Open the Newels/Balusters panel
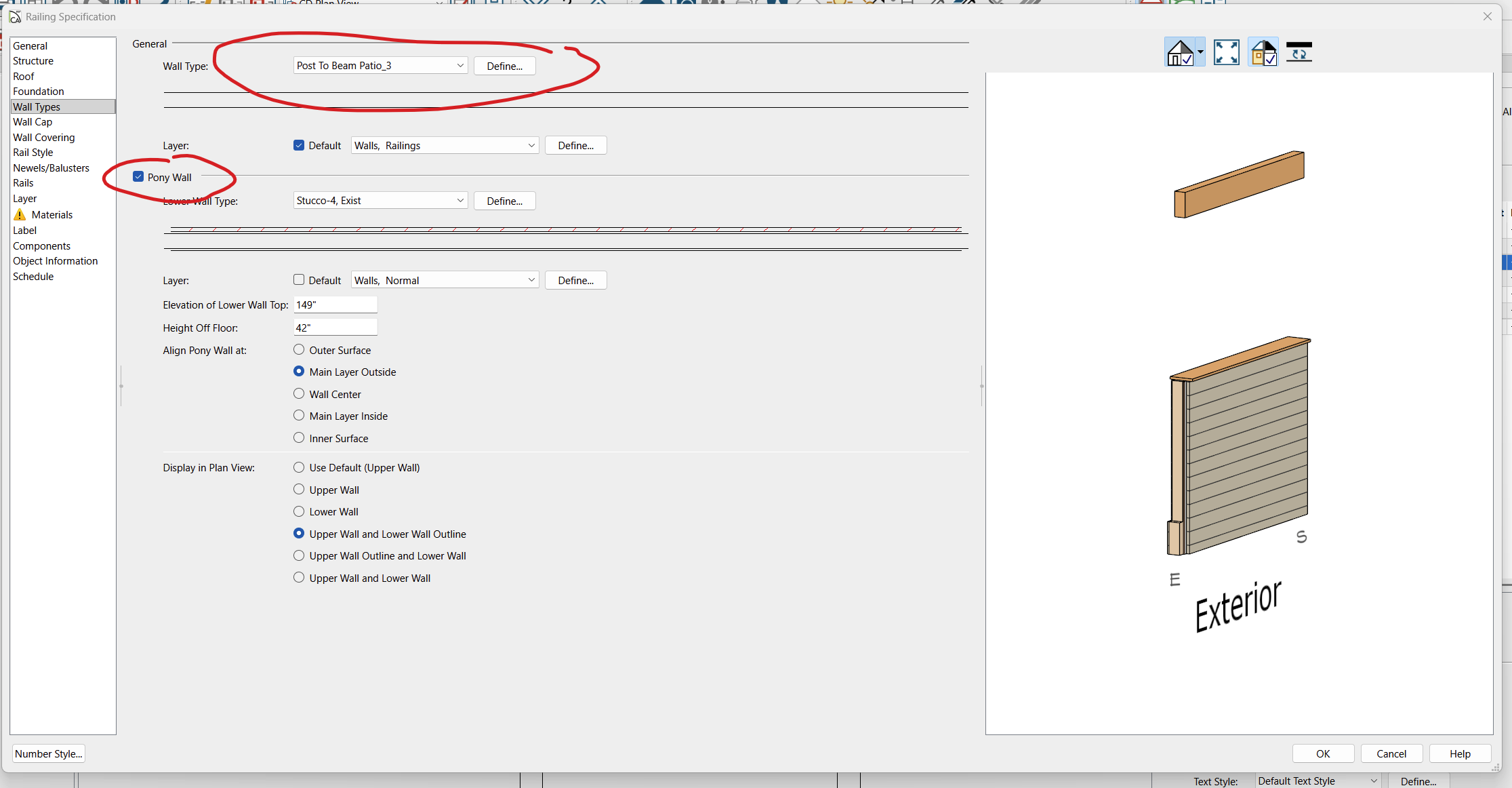Image resolution: width=1512 pixels, height=788 pixels. pos(51,168)
